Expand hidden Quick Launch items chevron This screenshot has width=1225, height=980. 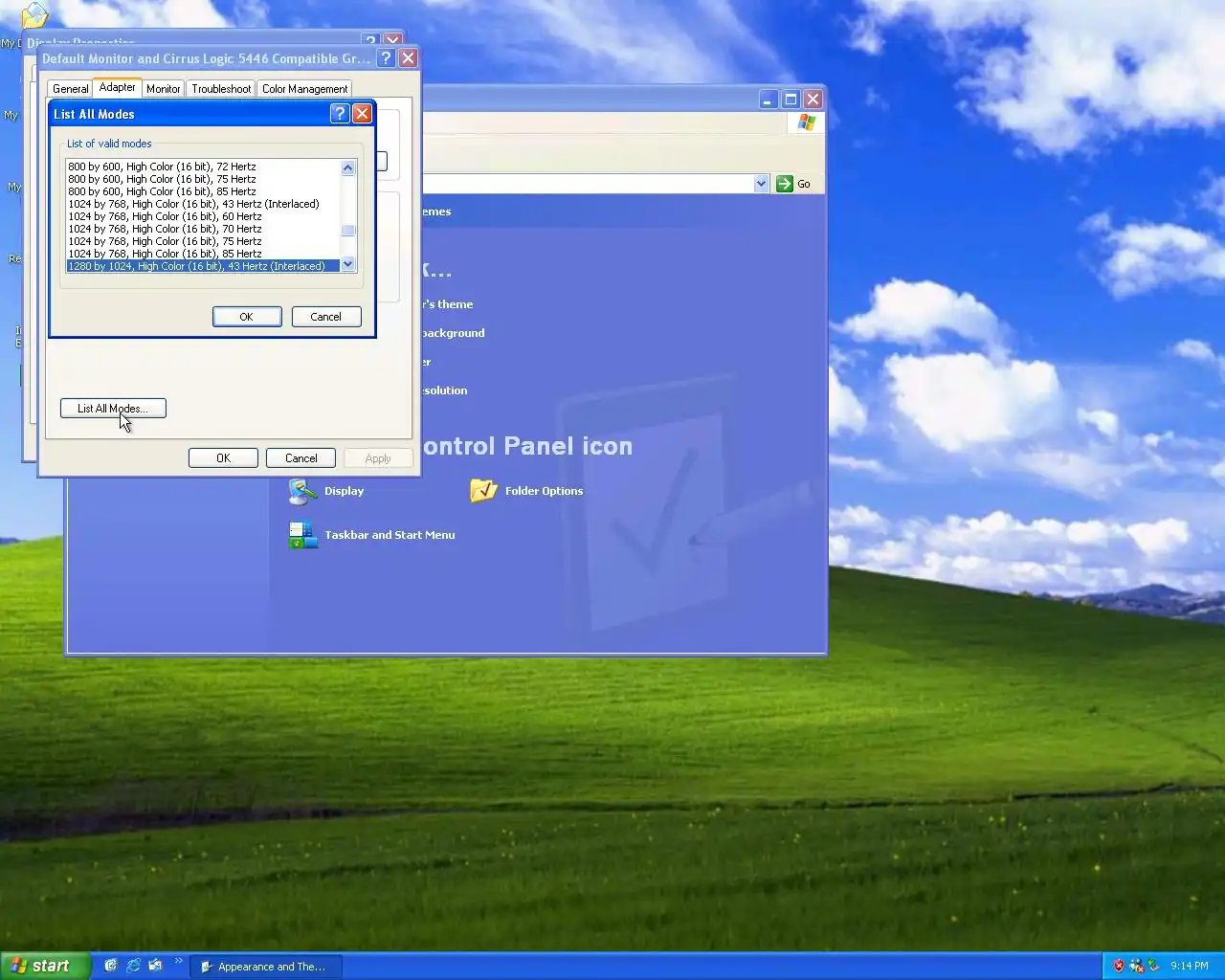click(x=178, y=961)
